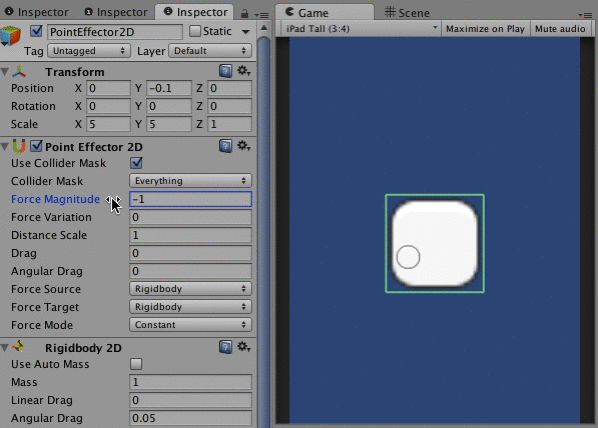Open Rigidbody 2D help reference

coord(225,347)
